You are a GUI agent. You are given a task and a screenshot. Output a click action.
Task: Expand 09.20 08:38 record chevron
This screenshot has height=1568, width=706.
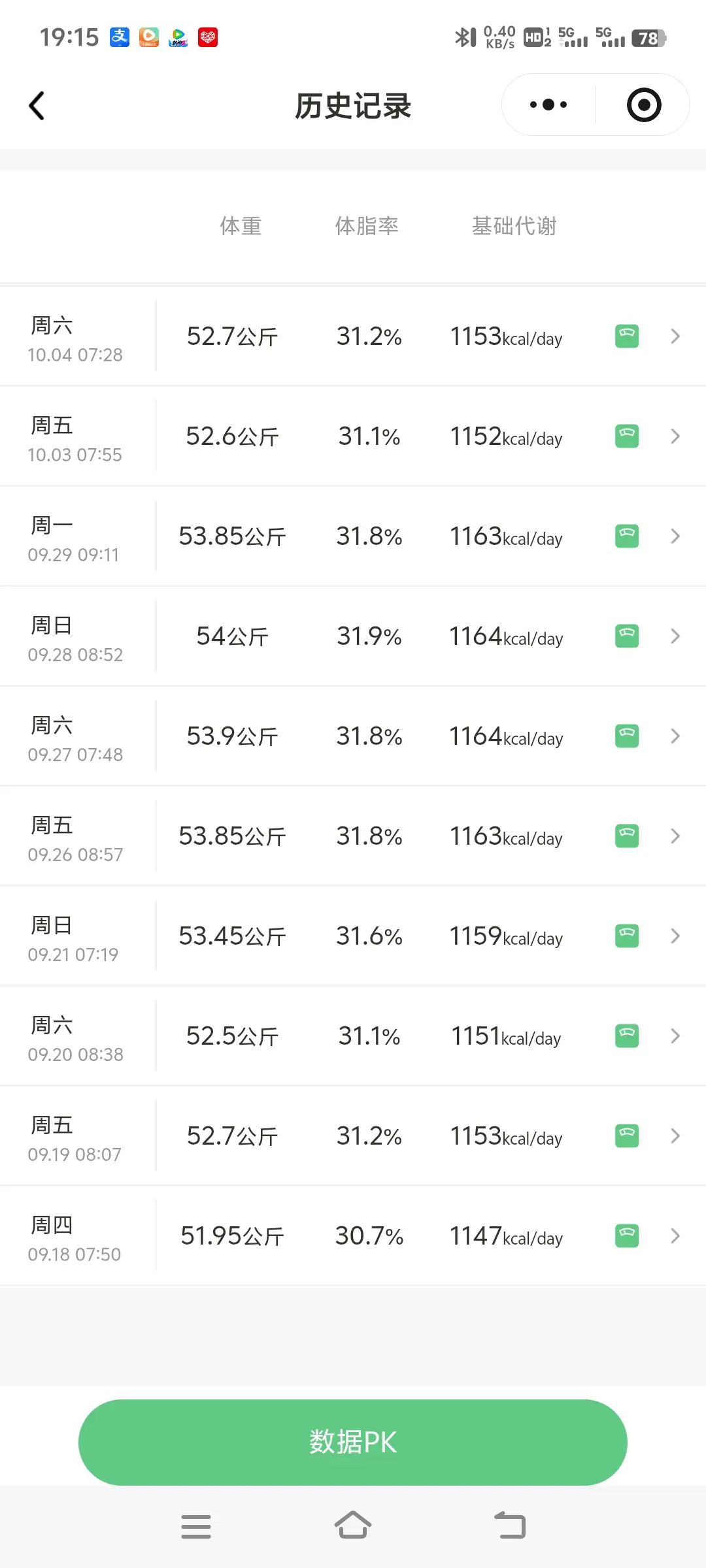click(x=675, y=1036)
